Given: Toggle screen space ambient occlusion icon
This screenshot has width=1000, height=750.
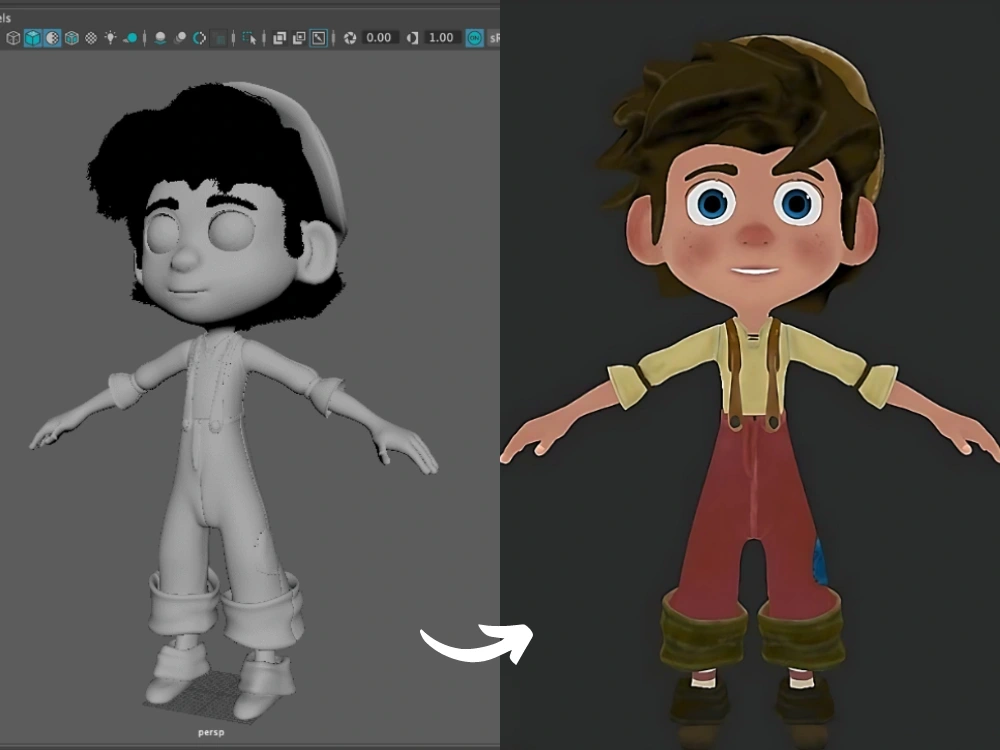Looking at the screenshot, I should pos(161,38).
